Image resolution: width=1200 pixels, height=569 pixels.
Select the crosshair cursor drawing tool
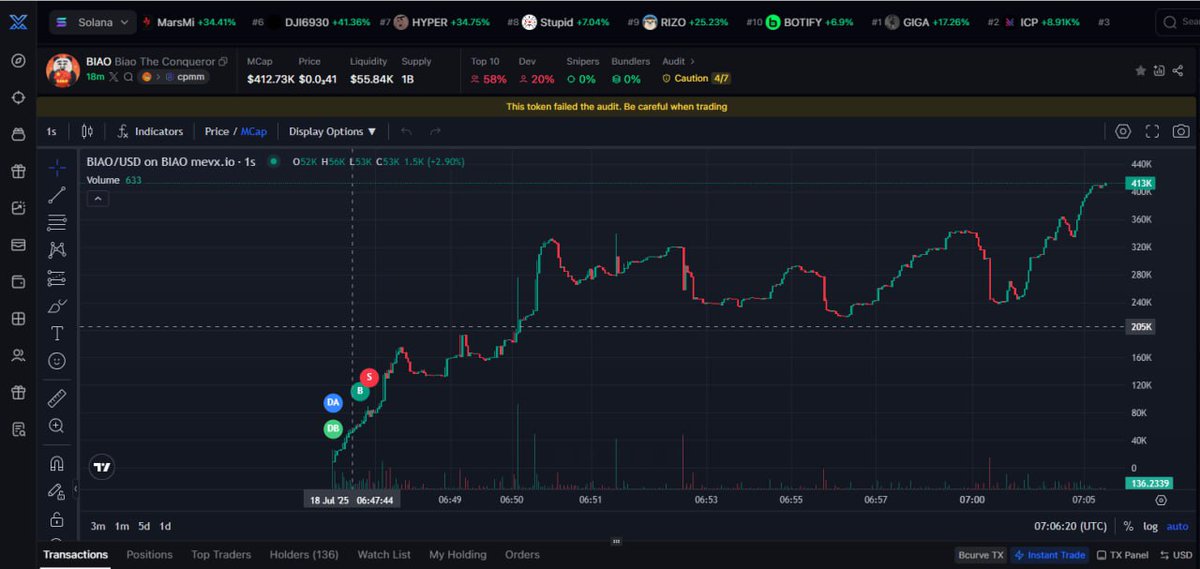click(57, 167)
